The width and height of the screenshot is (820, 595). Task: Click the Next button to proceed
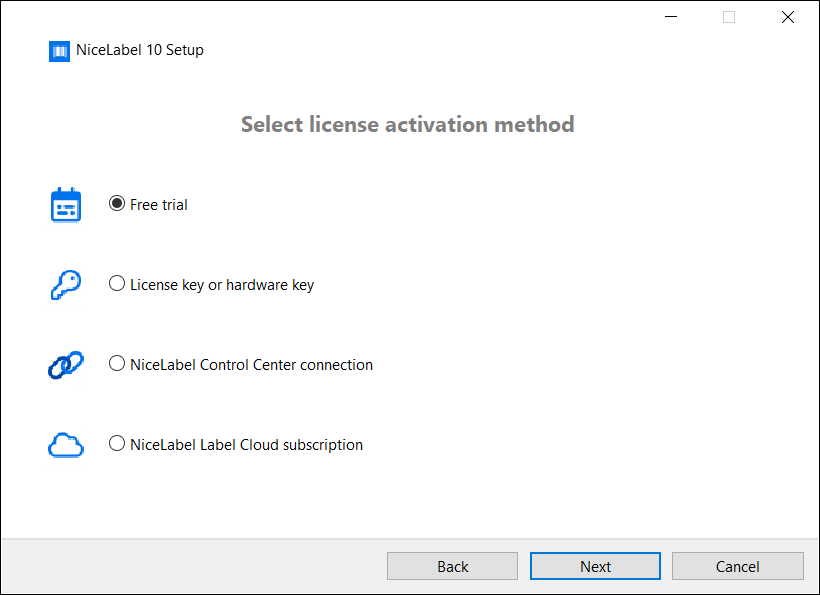pos(595,565)
